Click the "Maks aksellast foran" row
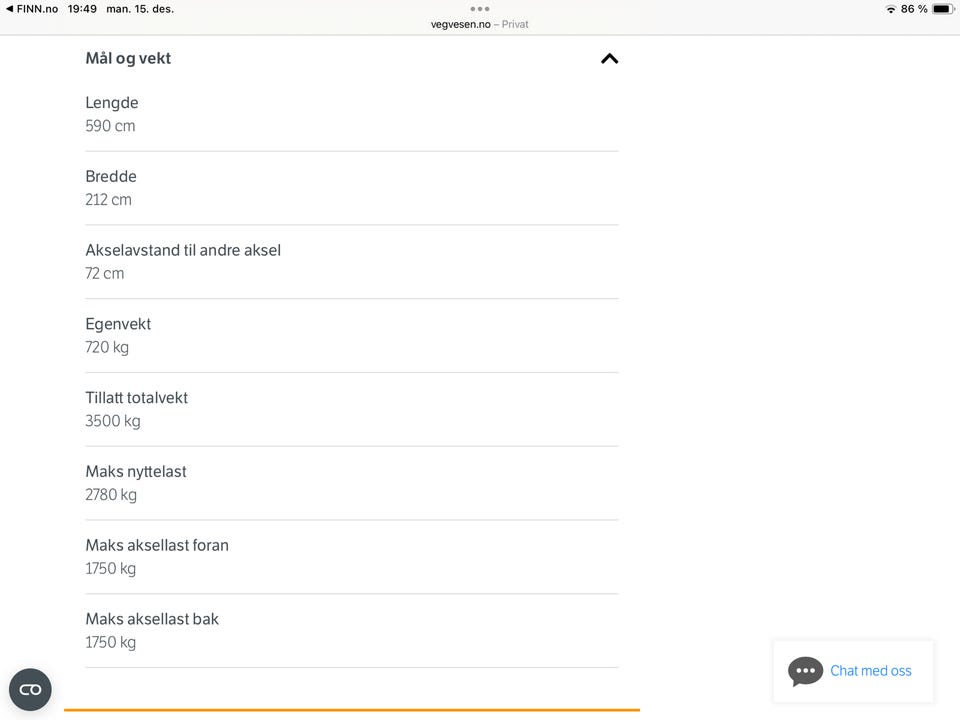The height and width of the screenshot is (720, 960). [350, 557]
